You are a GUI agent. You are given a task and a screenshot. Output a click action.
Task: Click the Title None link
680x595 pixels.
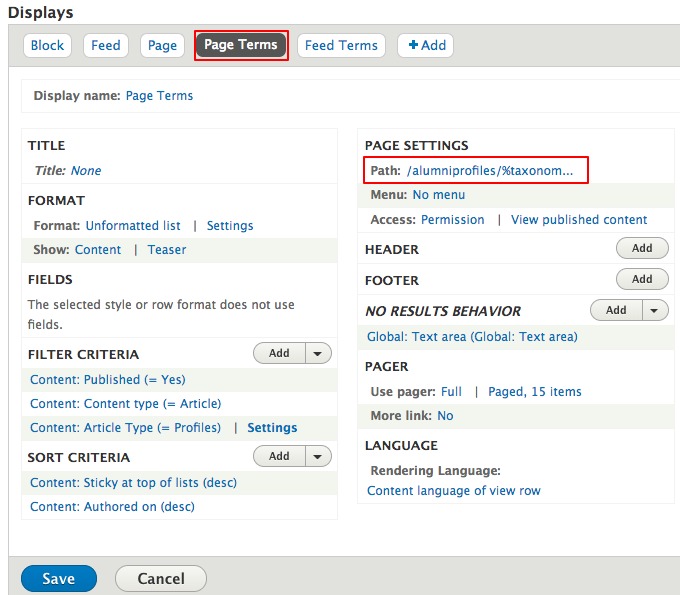point(86,171)
